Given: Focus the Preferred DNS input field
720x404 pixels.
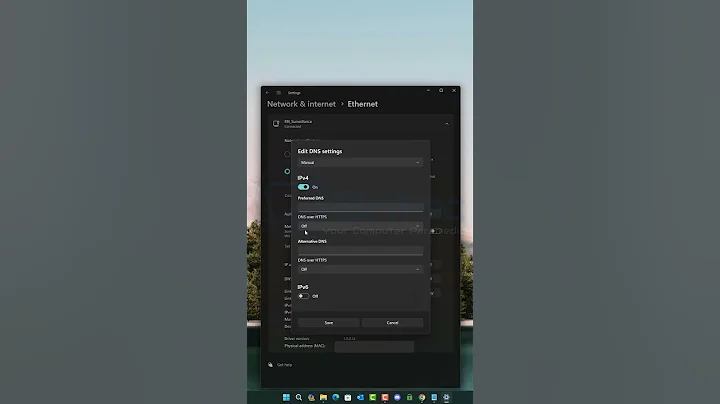Looking at the screenshot, I should click(x=360, y=207).
